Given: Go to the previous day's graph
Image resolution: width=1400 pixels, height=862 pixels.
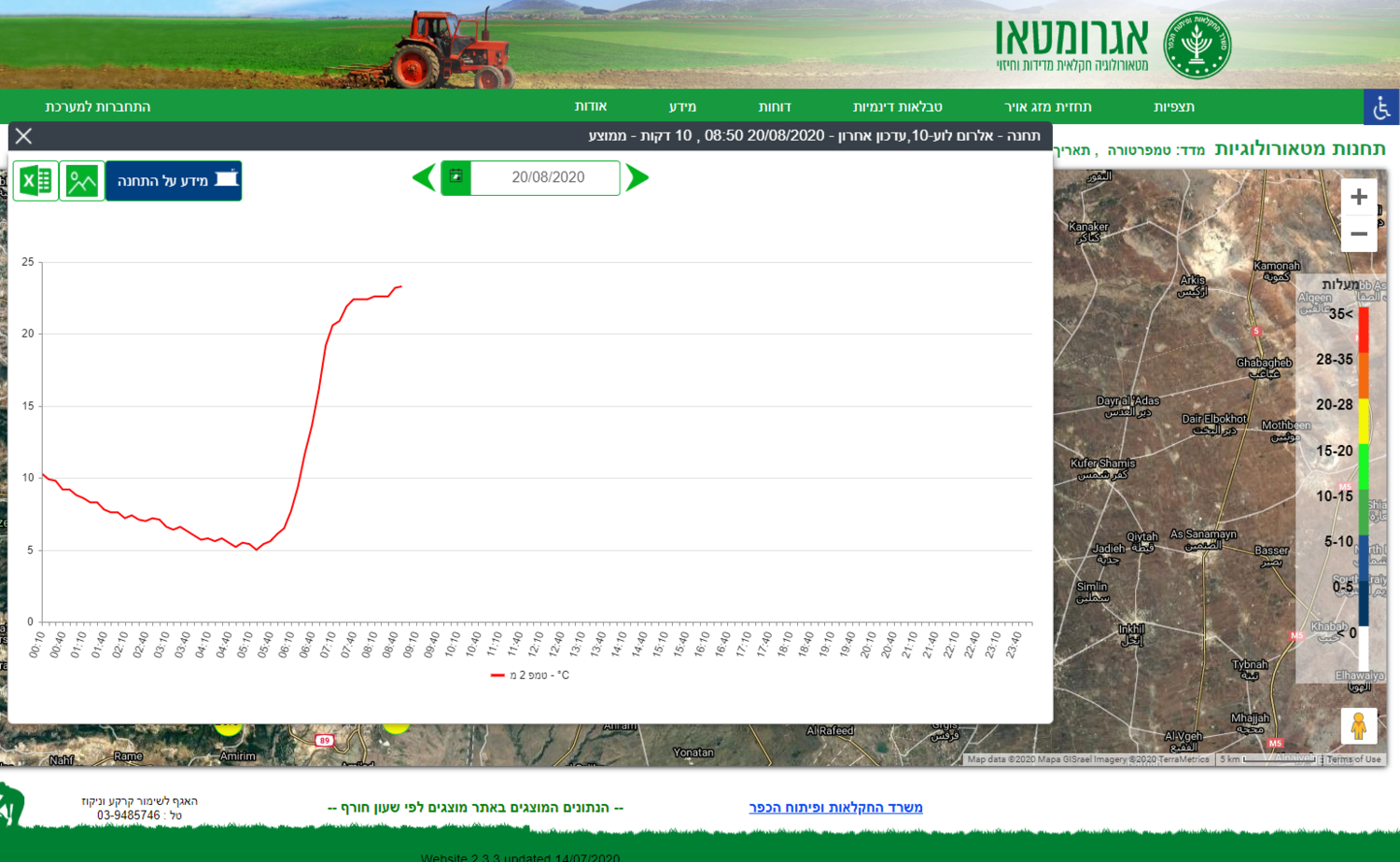Looking at the screenshot, I should [425, 177].
